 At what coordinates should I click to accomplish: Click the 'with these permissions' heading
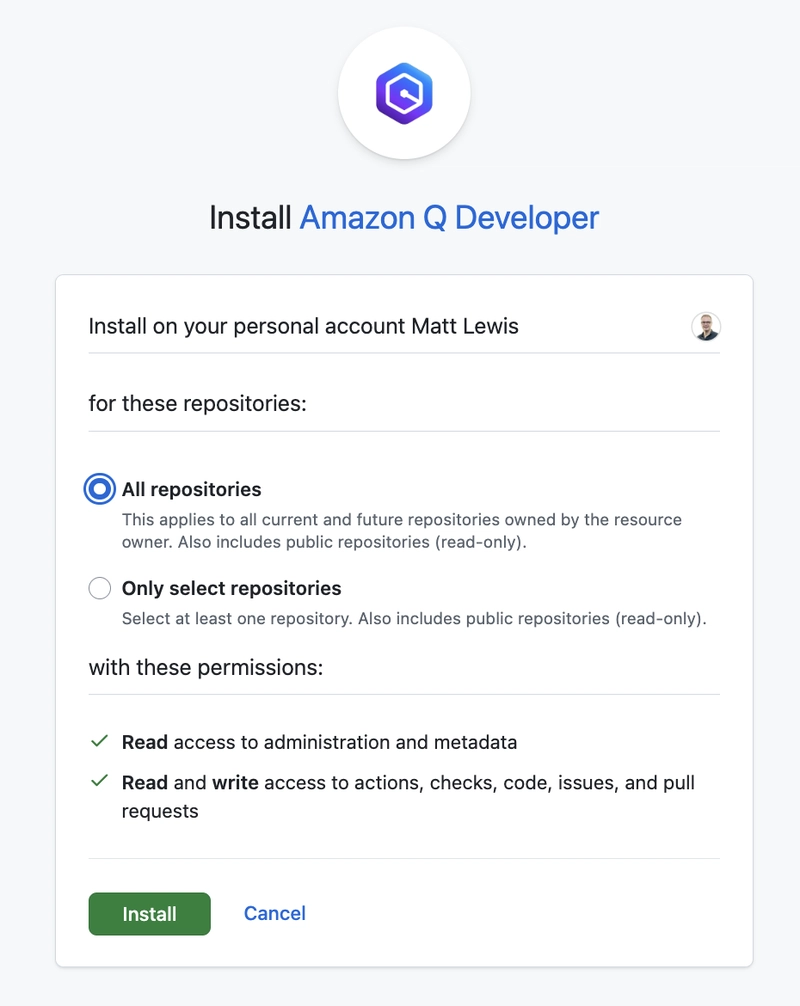[206, 667]
